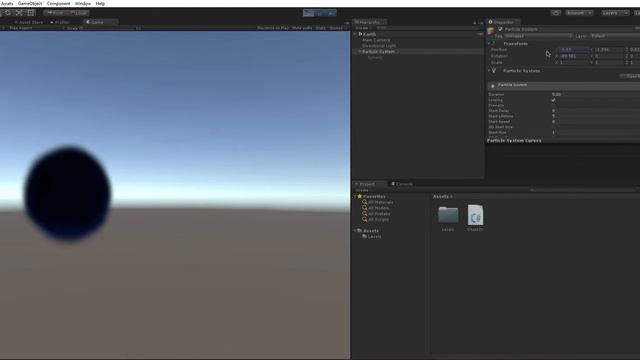Click the Step frame button
640x360 pixels.
(x=331, y=13)
